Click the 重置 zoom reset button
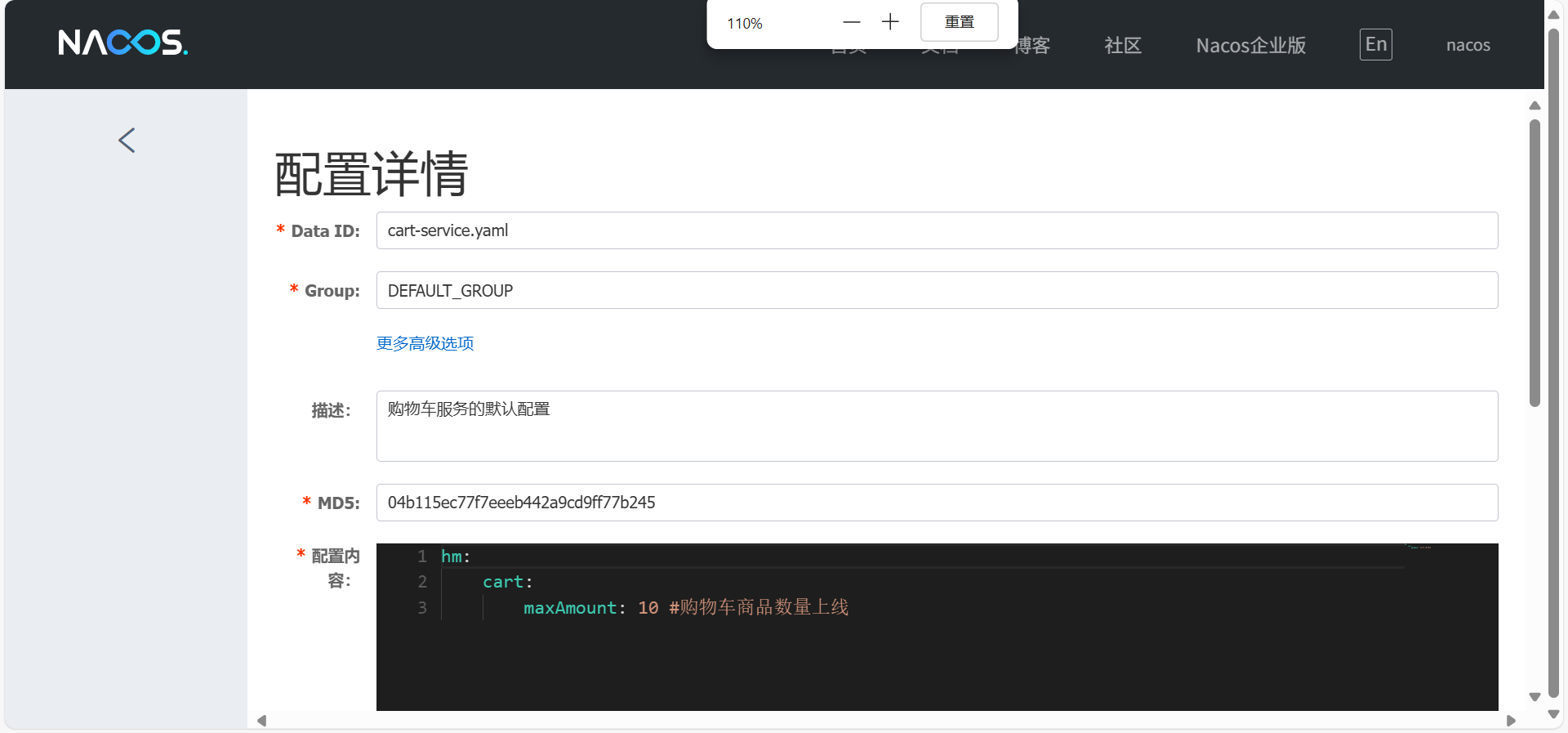 coord(960,22)
